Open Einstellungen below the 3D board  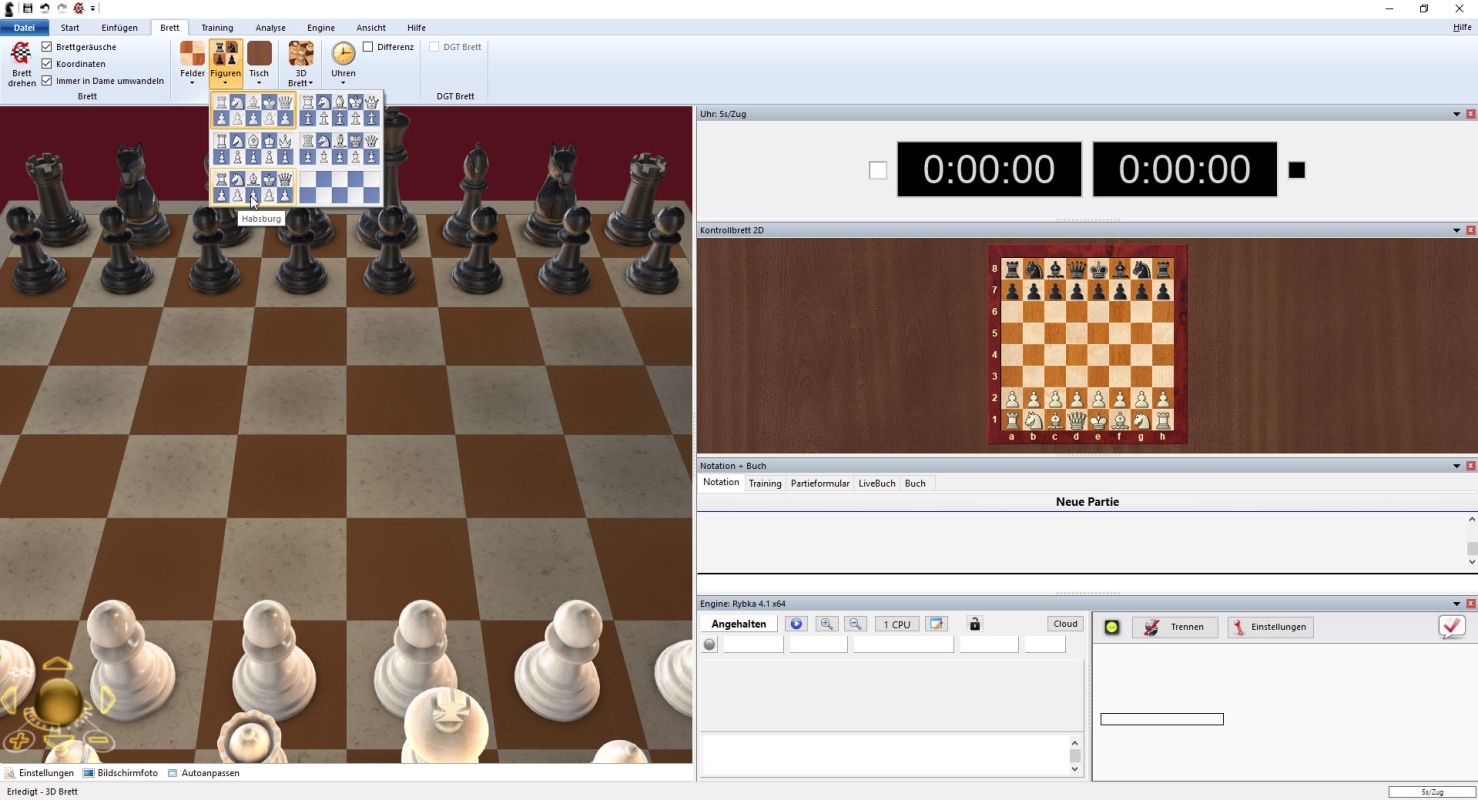click(39, 773)
